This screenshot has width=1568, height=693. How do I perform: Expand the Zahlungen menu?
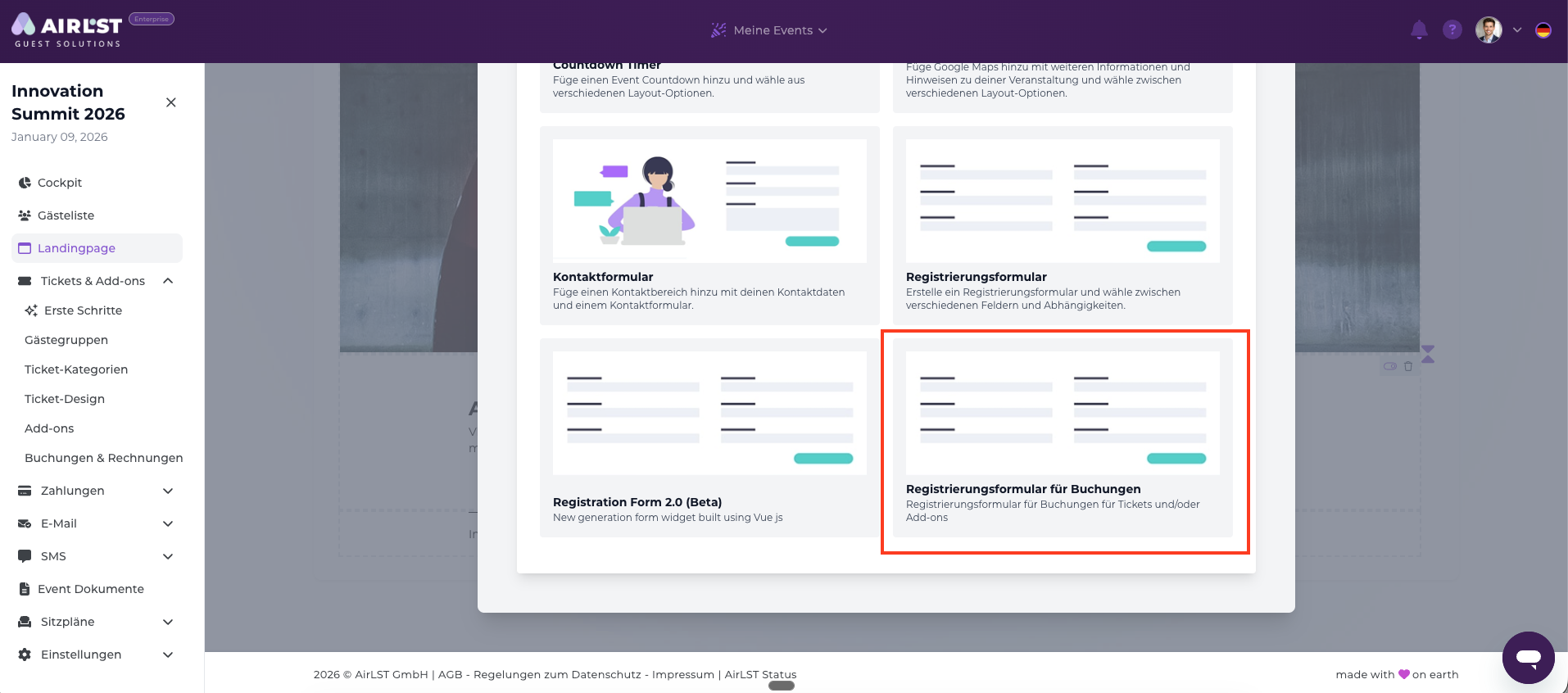point(168,491)
